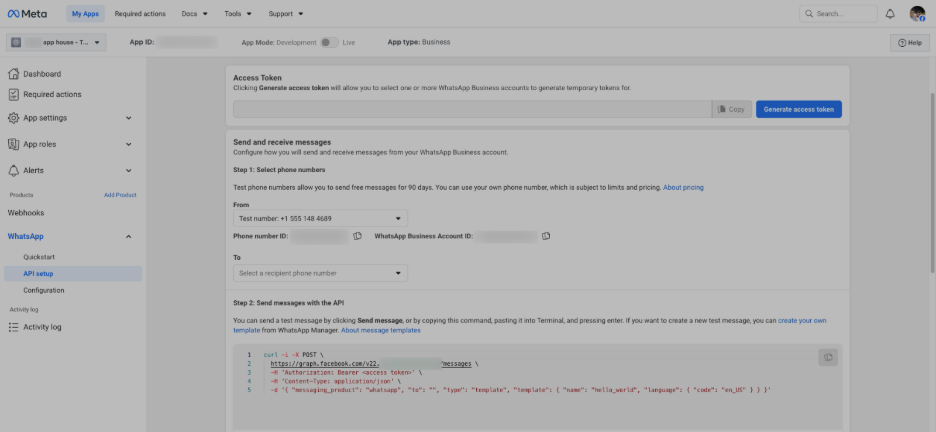Click the App settings gear icon
Viewport: 936px width, 432px height.
point(14,118)
